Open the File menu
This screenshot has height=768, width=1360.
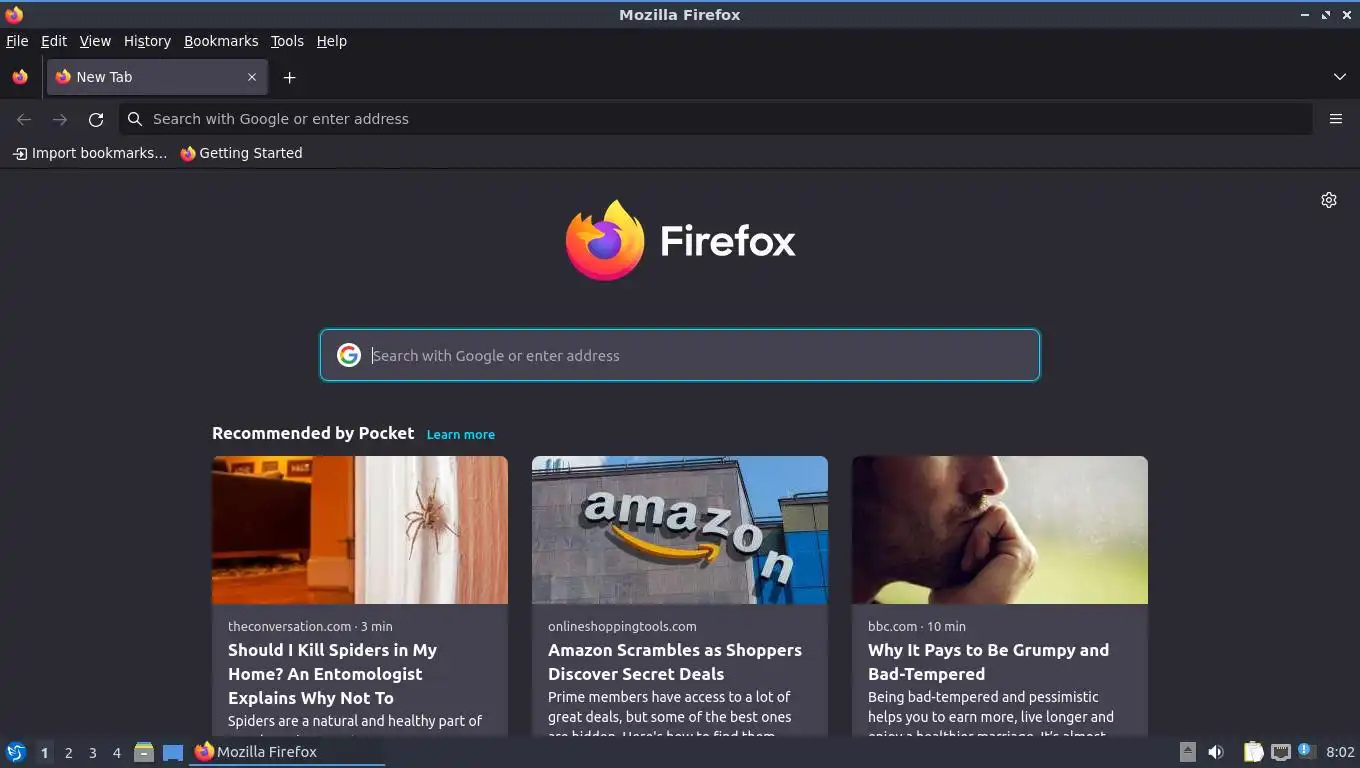coord(17,41)
